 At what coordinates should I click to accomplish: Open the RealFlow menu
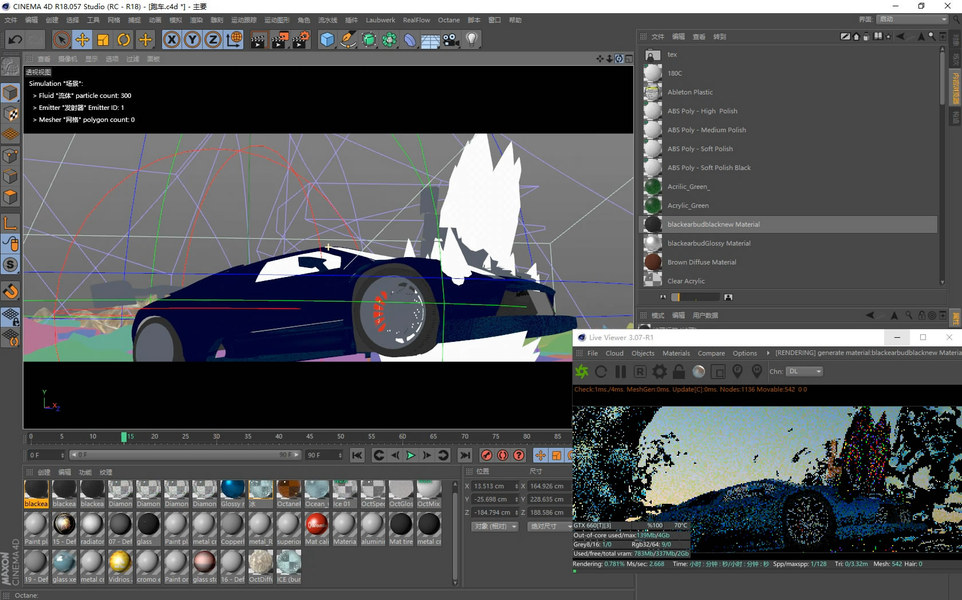[x=416, y=20]
